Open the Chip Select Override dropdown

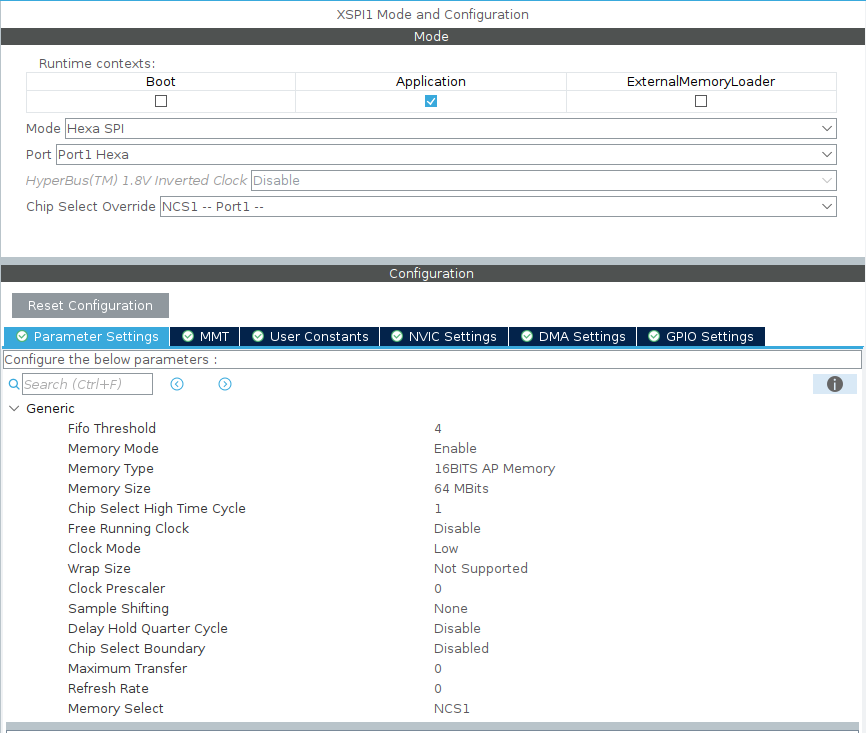826,206
